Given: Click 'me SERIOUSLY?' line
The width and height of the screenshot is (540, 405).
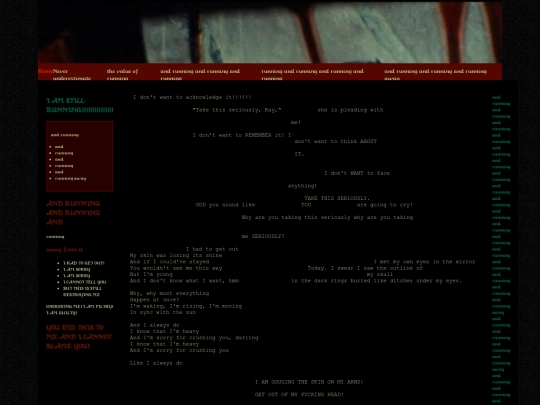Looking at the screenshot, I should point(263,236).
